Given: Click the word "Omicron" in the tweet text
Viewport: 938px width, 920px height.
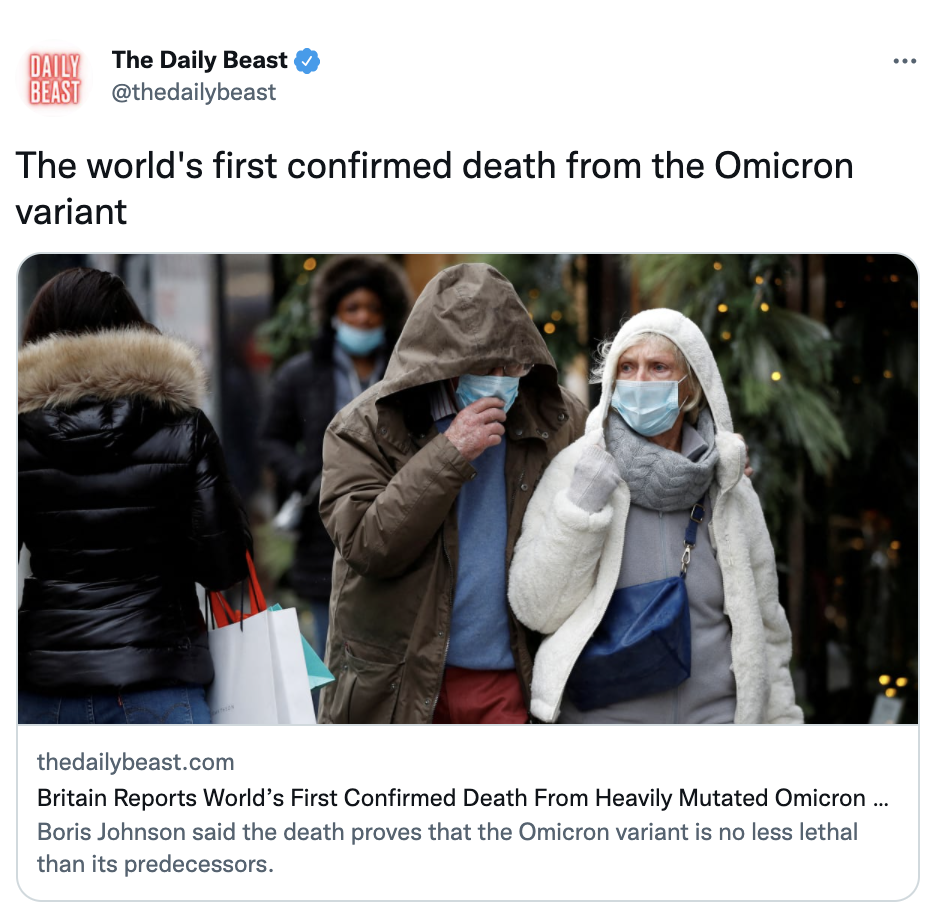Looking at the screenshot, I should [x=784, y=165].
